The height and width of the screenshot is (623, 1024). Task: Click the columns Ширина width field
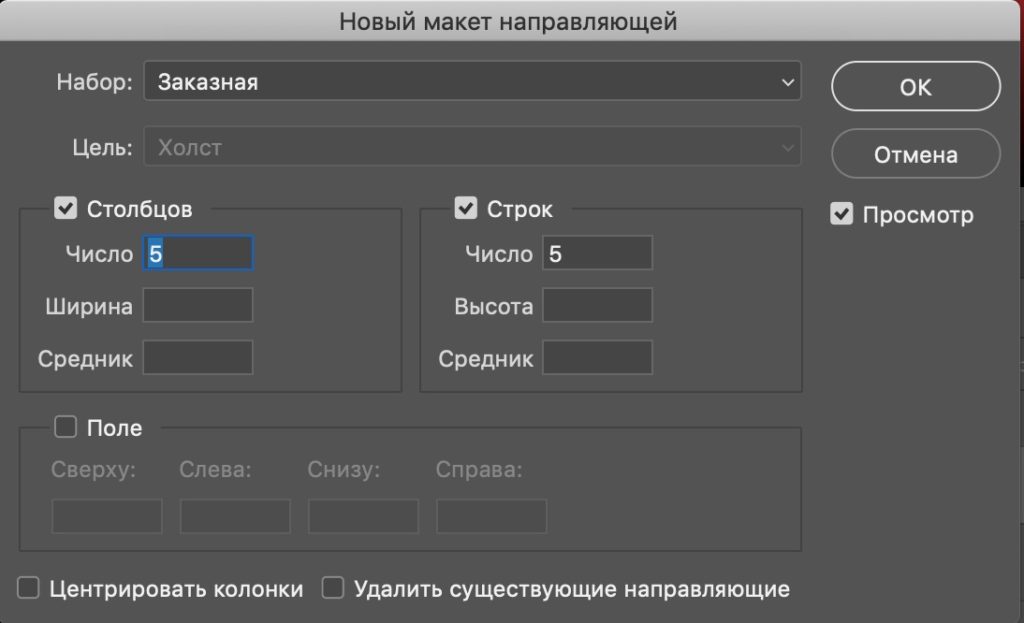click(198, 306)
